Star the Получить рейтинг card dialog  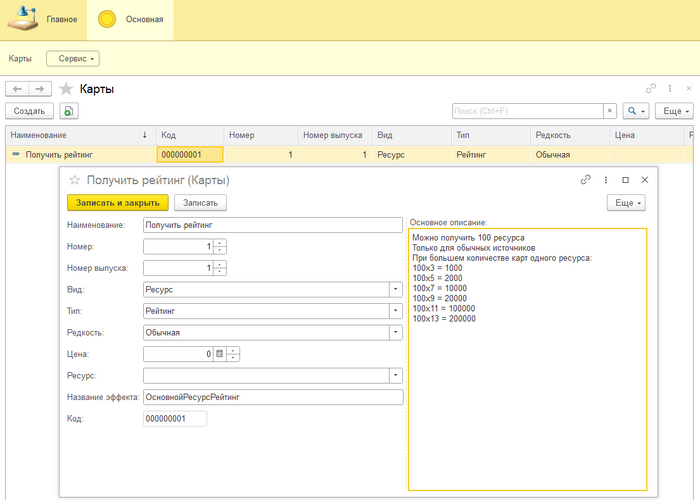[74, 180]
